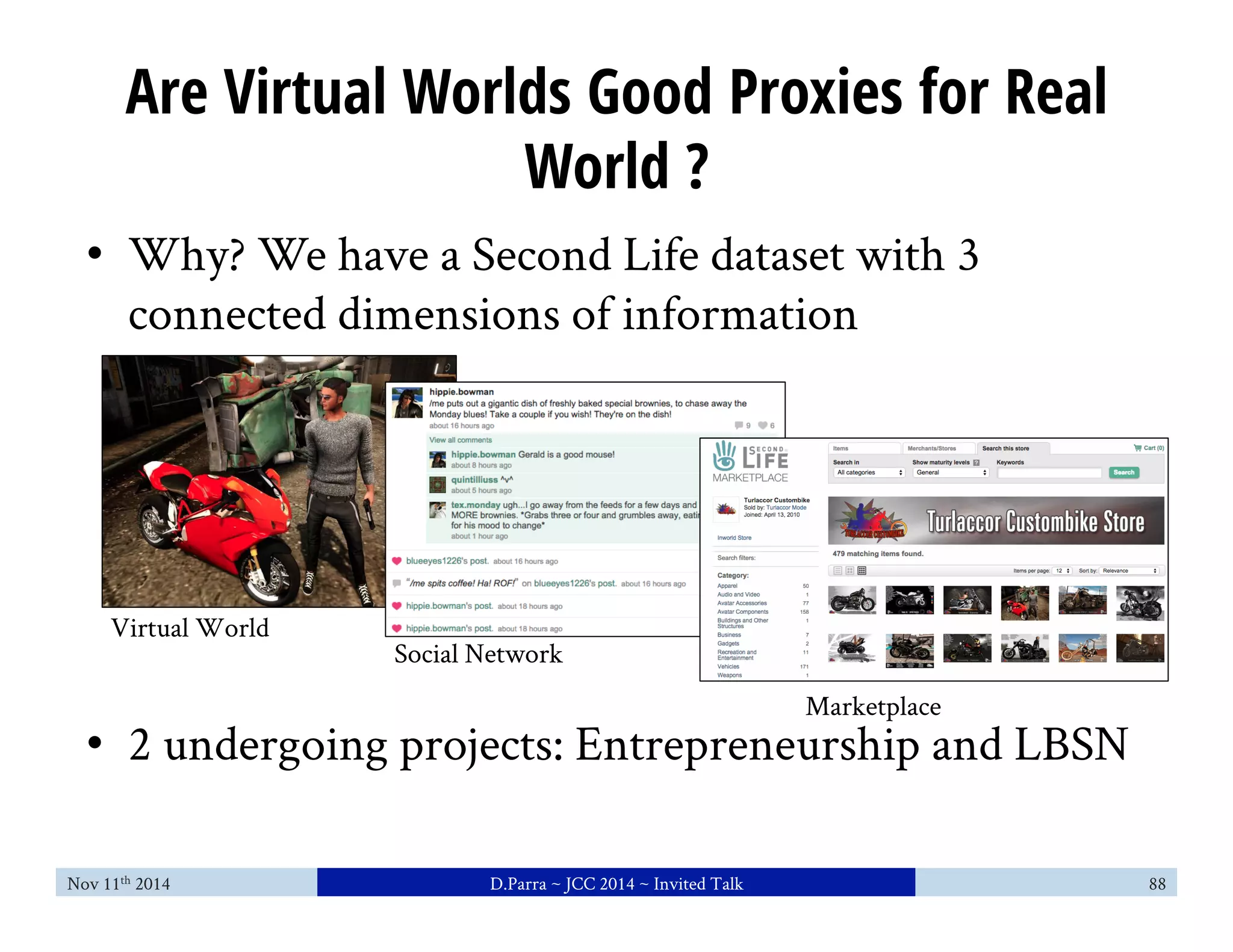Open the shopping cart icon
Image resolution: width=1233 pixels, height=952 pixels.
[x=1137, y=448]
